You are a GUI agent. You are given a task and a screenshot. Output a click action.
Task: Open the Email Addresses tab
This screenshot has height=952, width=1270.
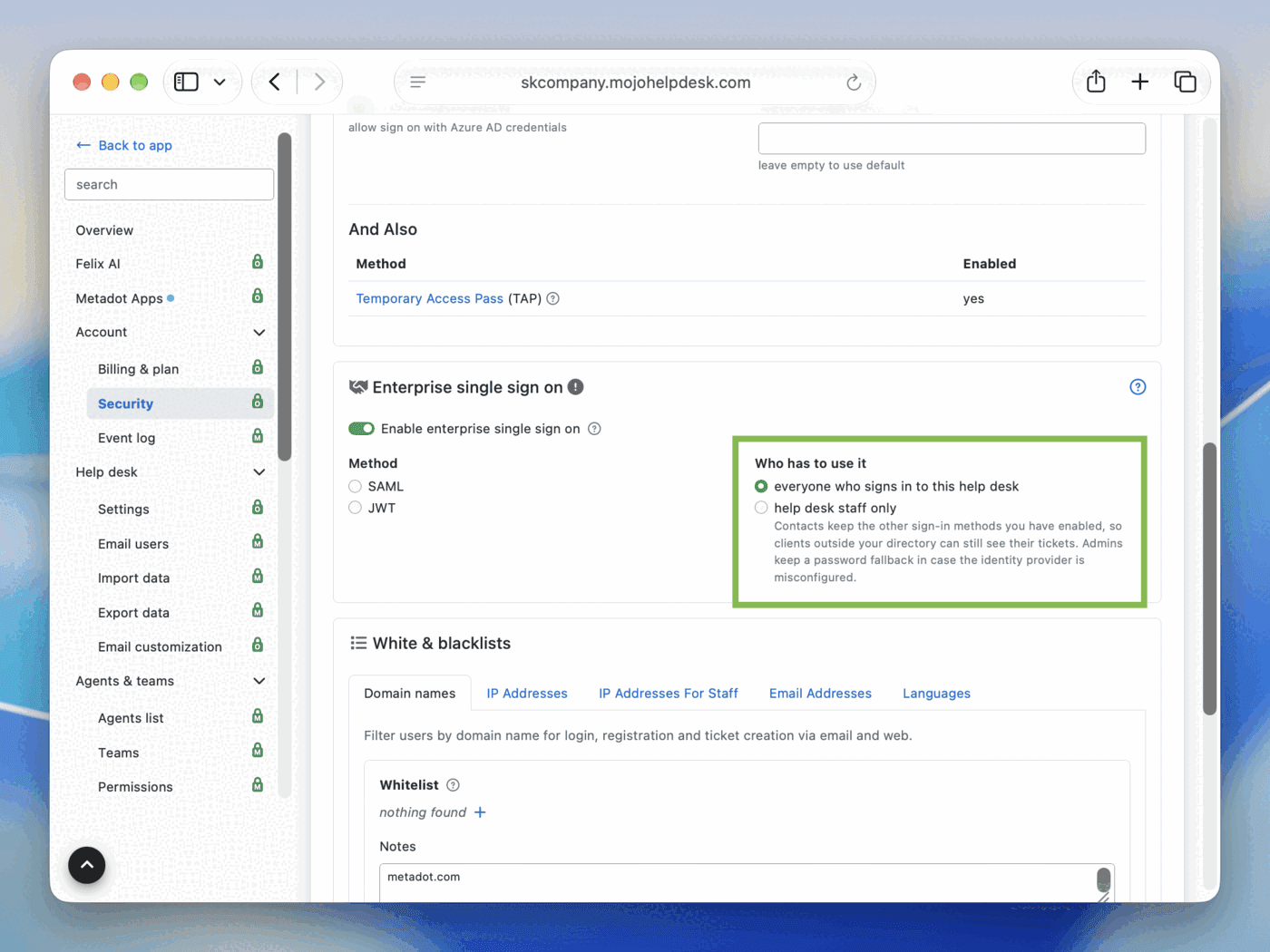coord(820,694)
